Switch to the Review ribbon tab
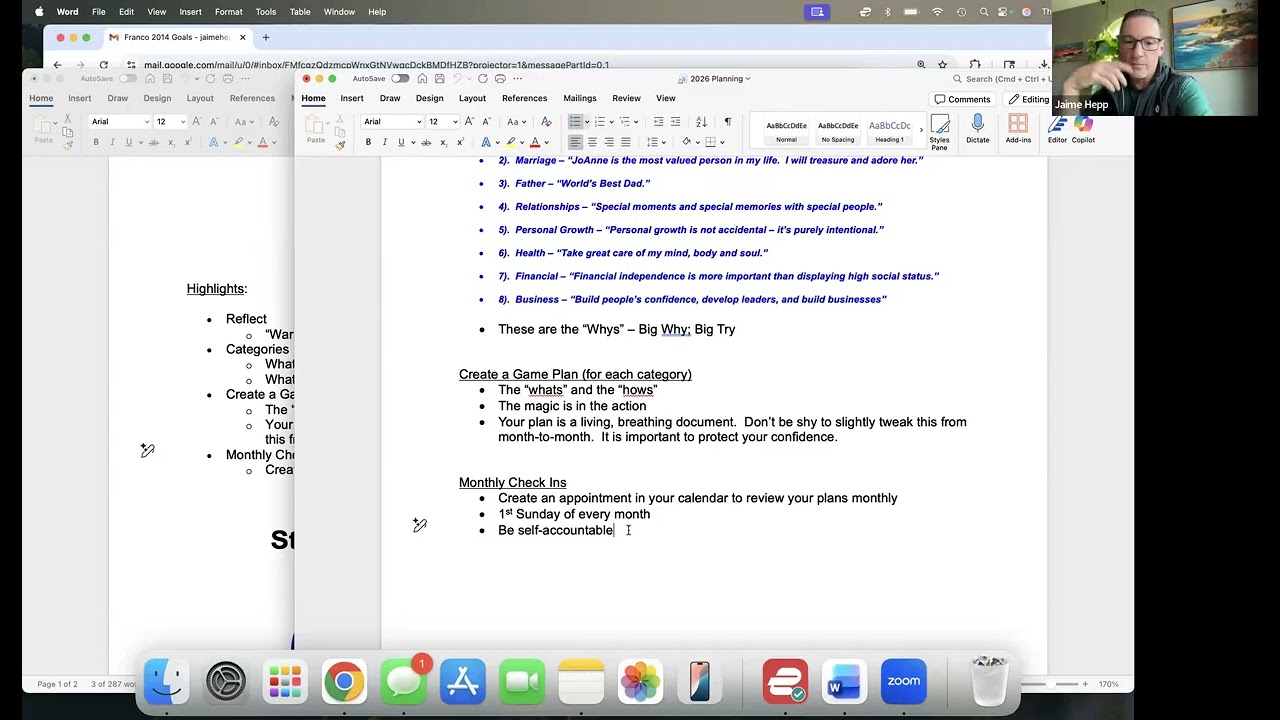This screenshot has height=720, width=1280. (626, 98)
